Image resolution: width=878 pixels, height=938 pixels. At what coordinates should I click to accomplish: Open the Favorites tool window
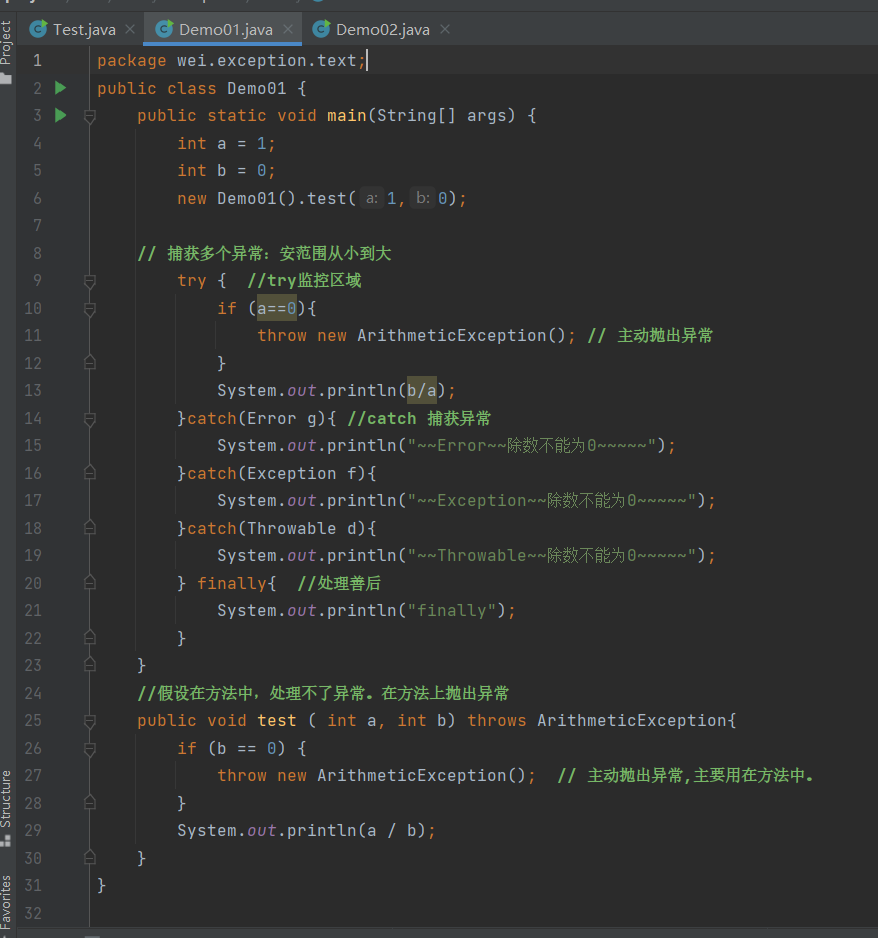[6, 901]
